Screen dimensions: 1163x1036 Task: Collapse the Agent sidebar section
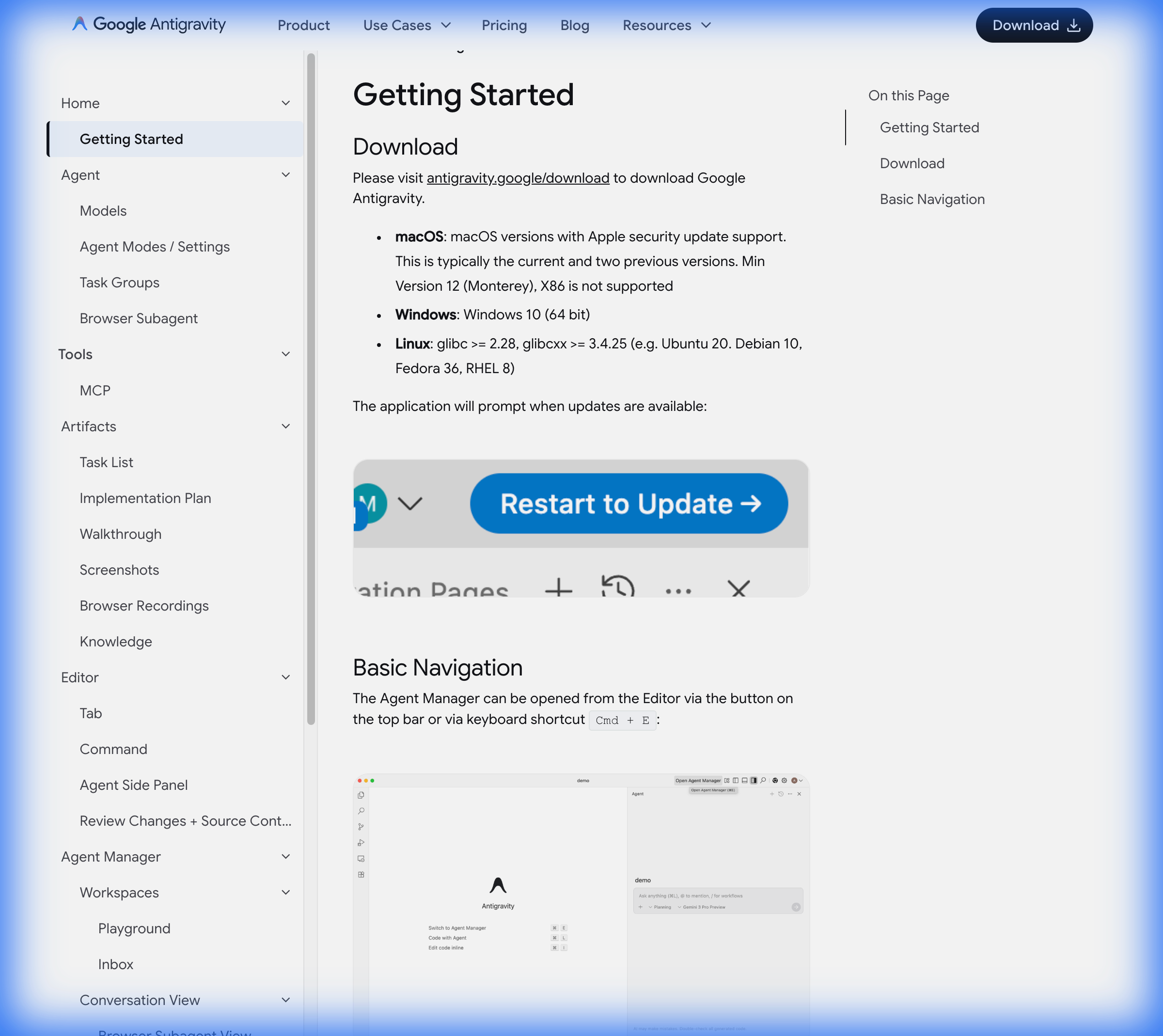[x=286, y=175]
